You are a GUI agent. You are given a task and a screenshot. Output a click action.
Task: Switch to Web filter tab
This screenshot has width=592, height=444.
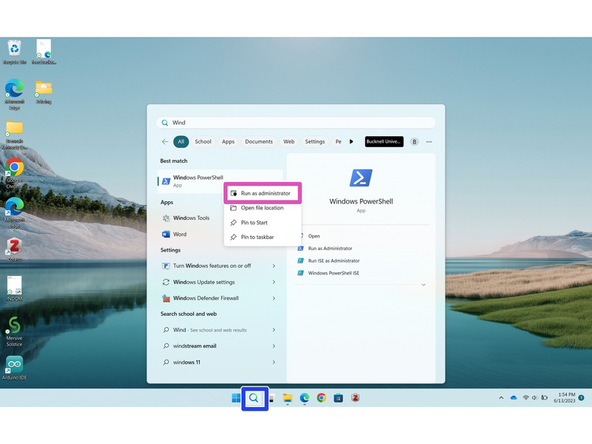(x=289, y=142)
